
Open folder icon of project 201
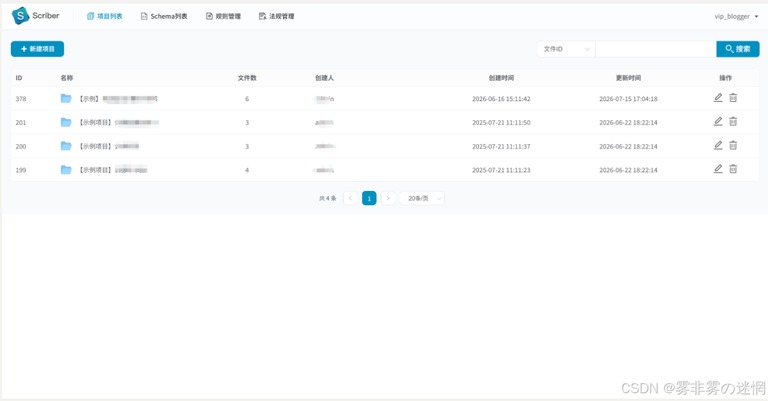pyautogui.click(x=66, y=122)
